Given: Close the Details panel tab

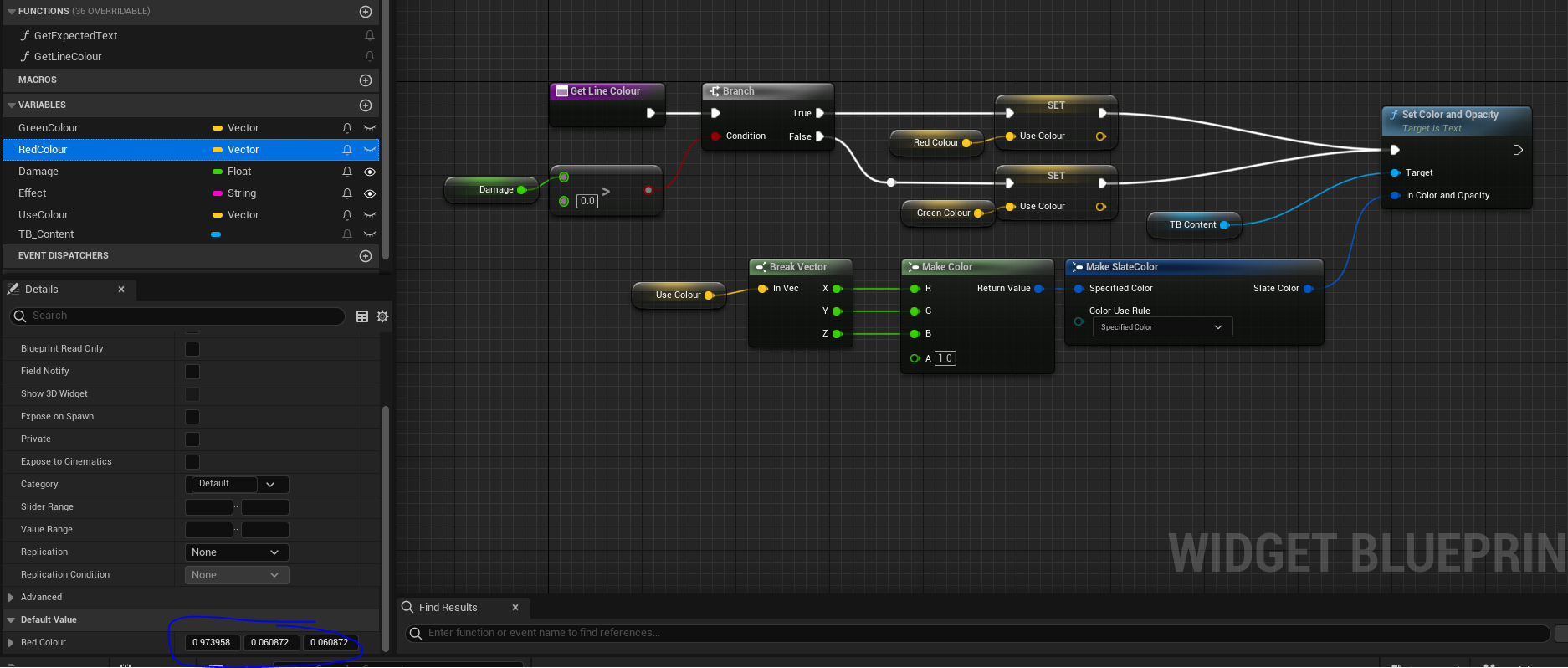Looking at the screenshot, I should click(121, 290).
